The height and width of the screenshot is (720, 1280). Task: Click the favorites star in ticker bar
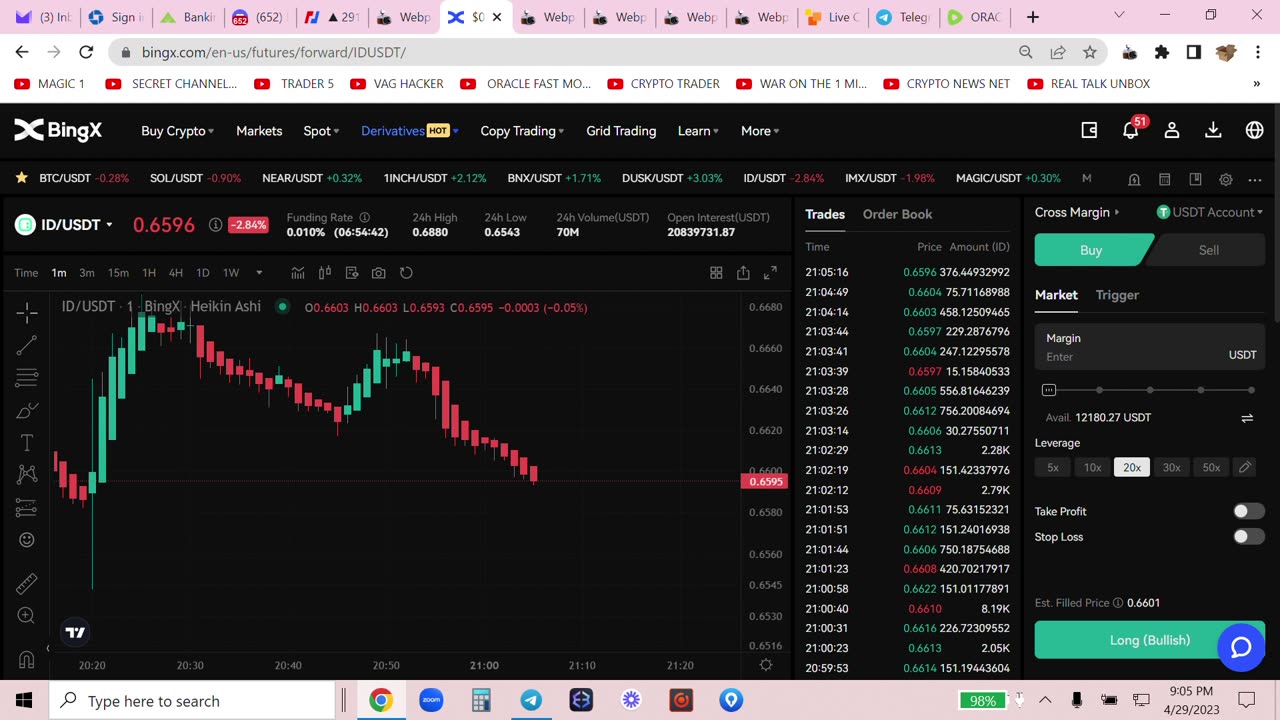[x=21, y=178]
